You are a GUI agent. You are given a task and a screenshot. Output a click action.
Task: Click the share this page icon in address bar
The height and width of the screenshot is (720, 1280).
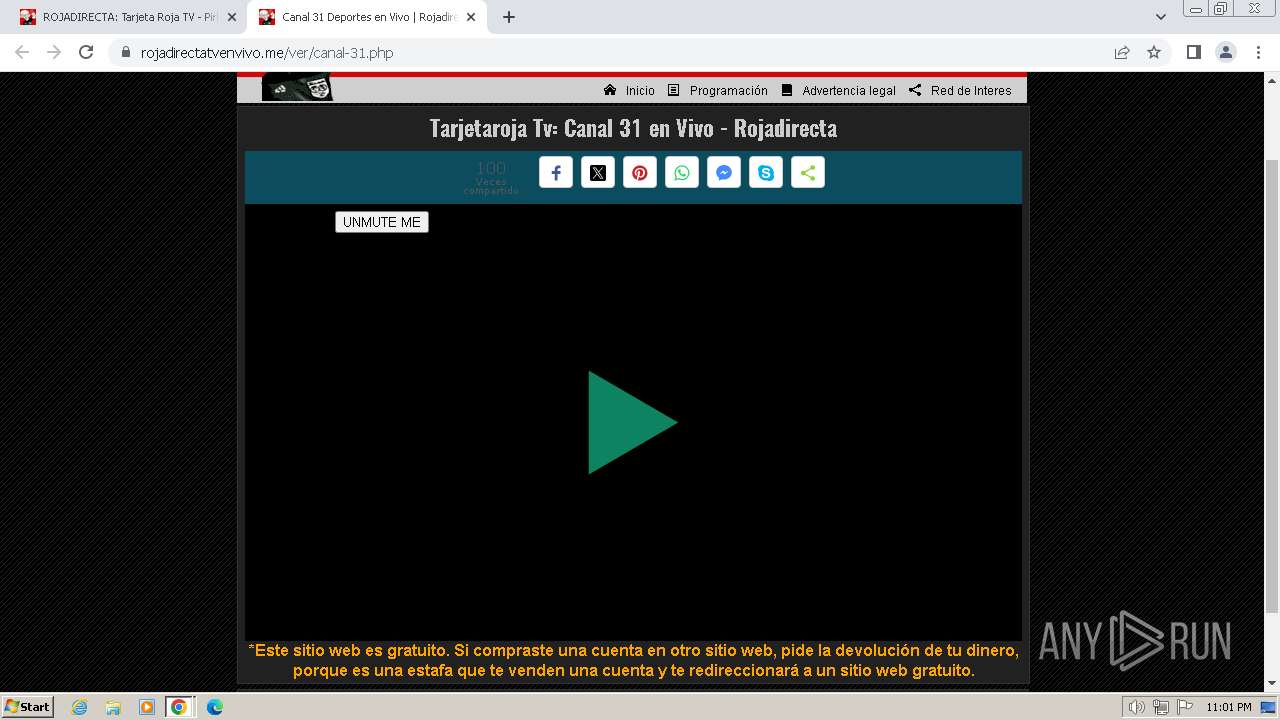(x=1122, y=53)
